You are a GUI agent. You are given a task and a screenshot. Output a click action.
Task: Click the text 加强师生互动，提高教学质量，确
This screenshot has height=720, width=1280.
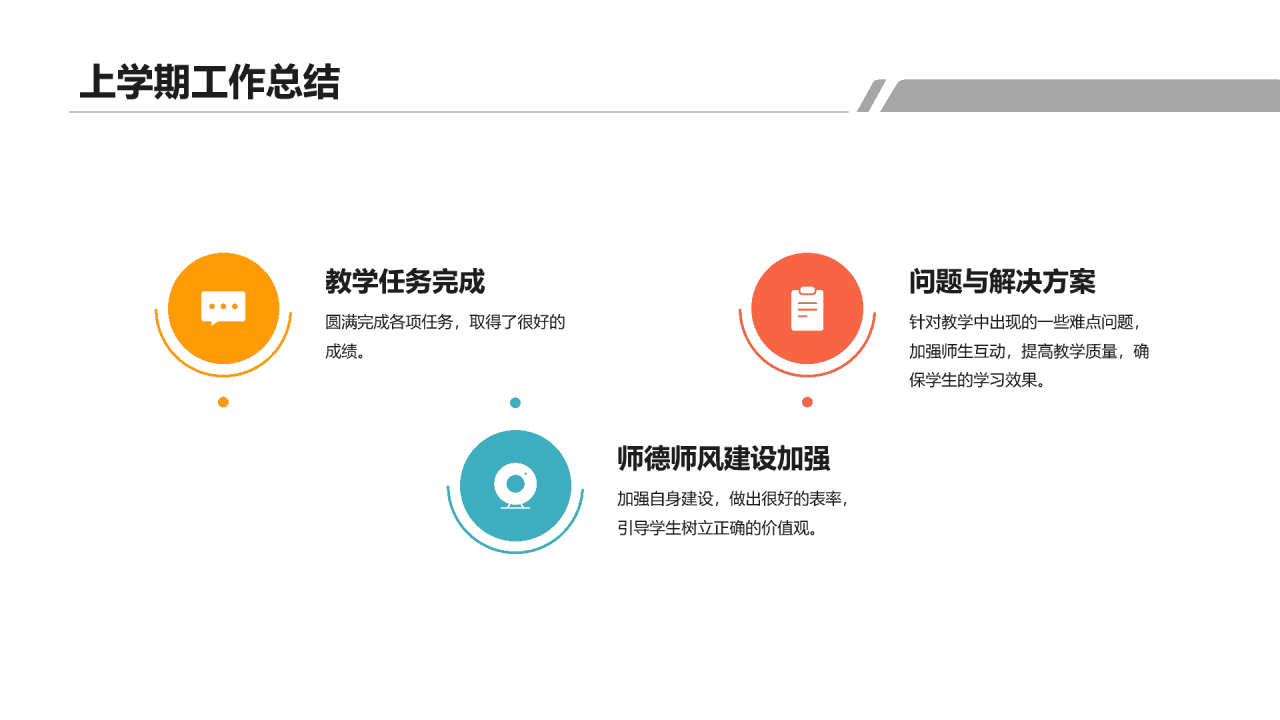[1029, 351]
